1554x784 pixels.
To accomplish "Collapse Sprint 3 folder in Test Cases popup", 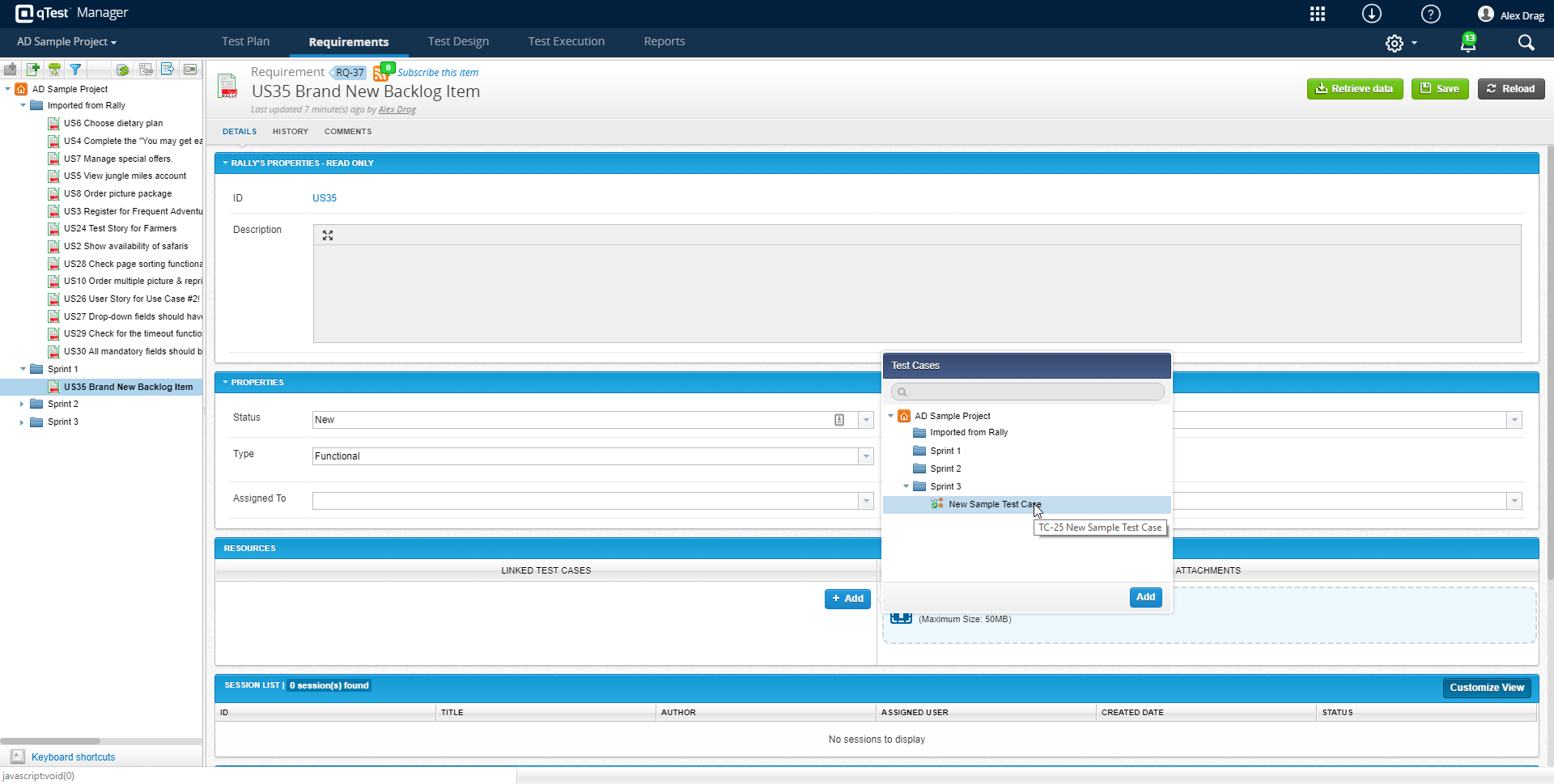I will [x=906, y=486].
